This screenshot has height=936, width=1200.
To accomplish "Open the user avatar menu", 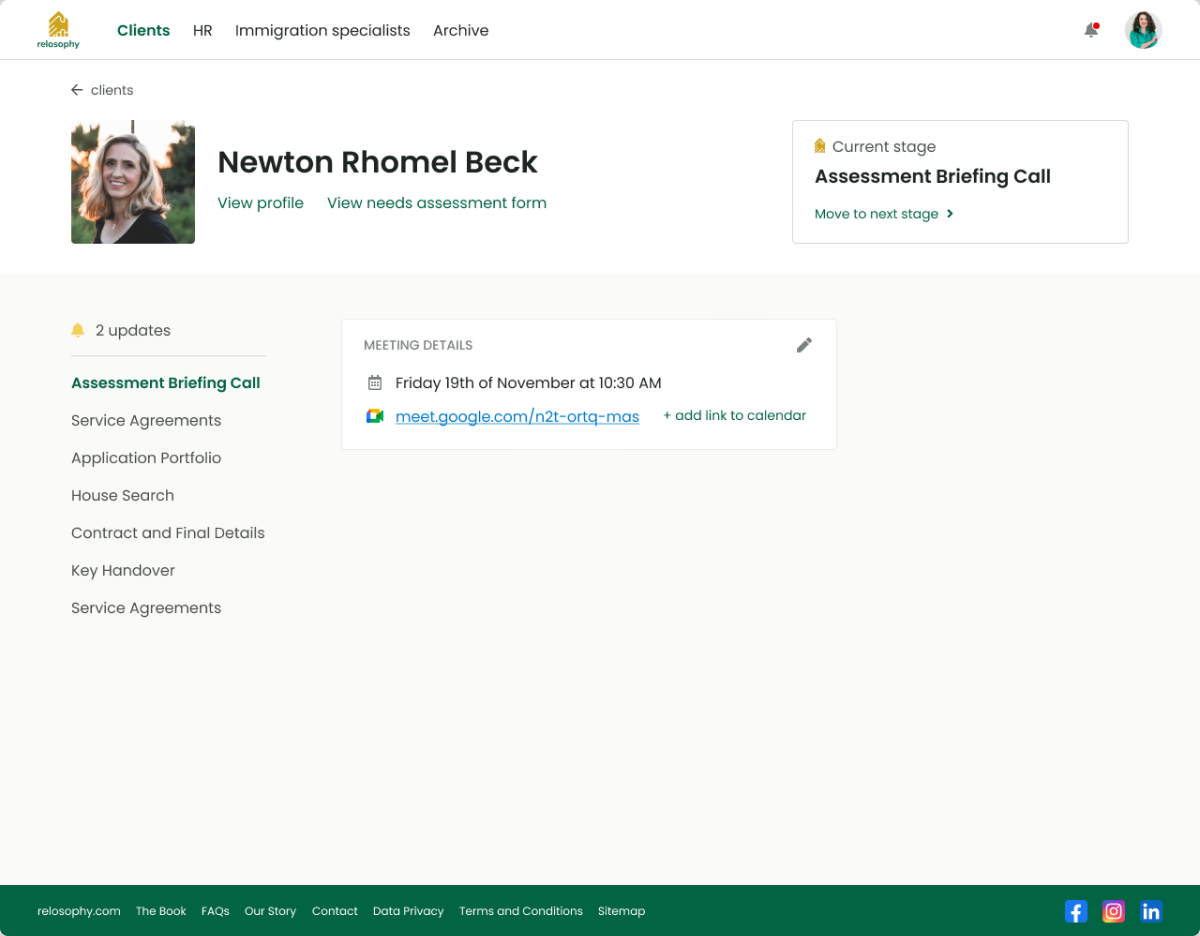I will (1143, 30).
